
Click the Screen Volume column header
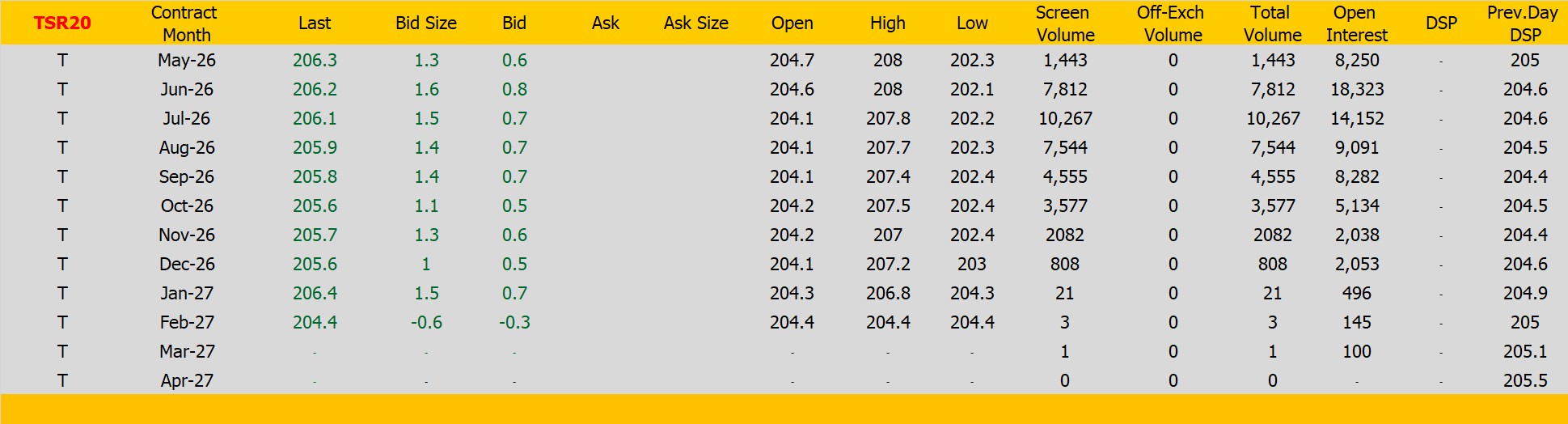(x=1064, y=23)
